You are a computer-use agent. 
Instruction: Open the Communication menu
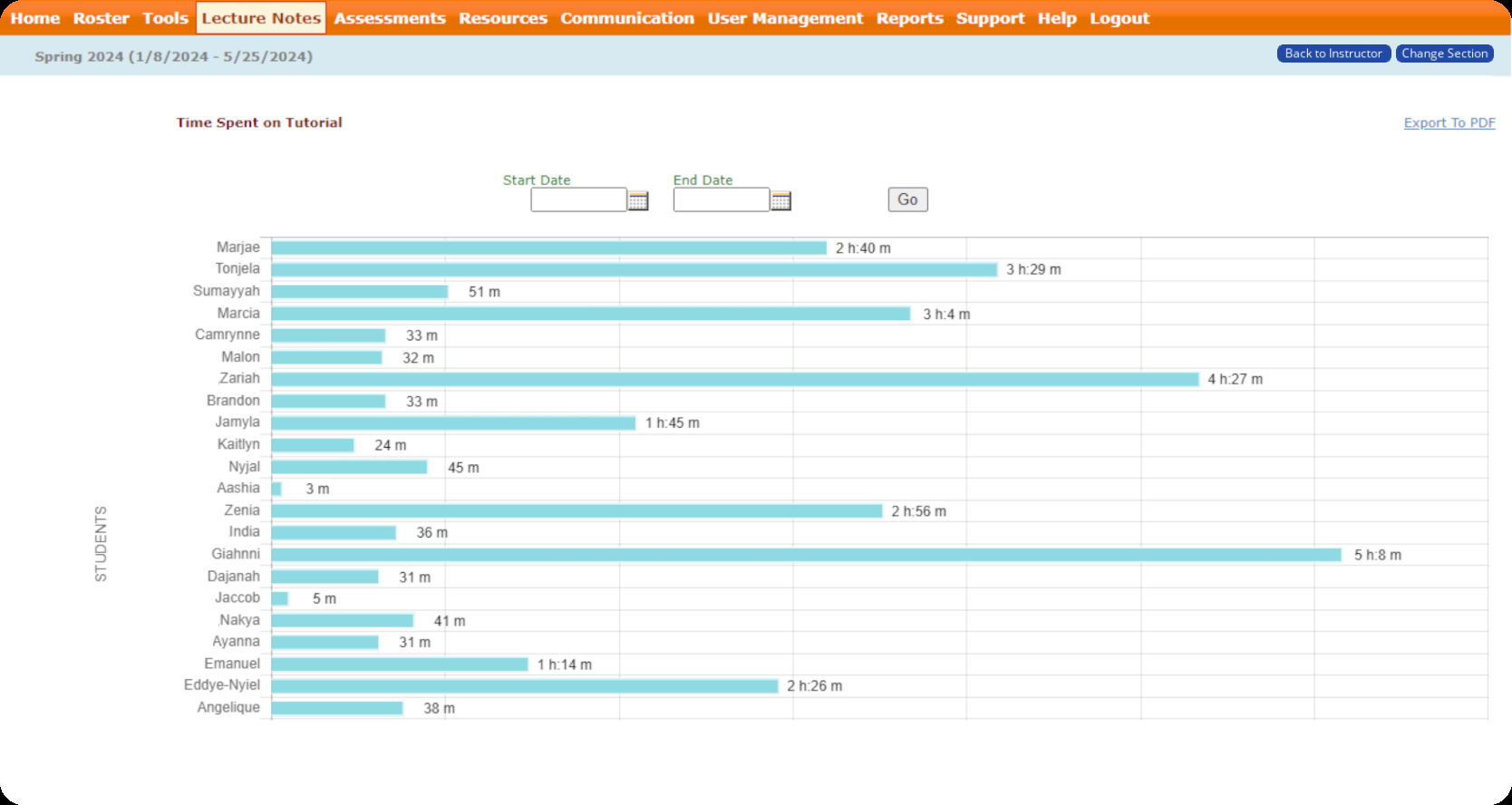(627, 18)
